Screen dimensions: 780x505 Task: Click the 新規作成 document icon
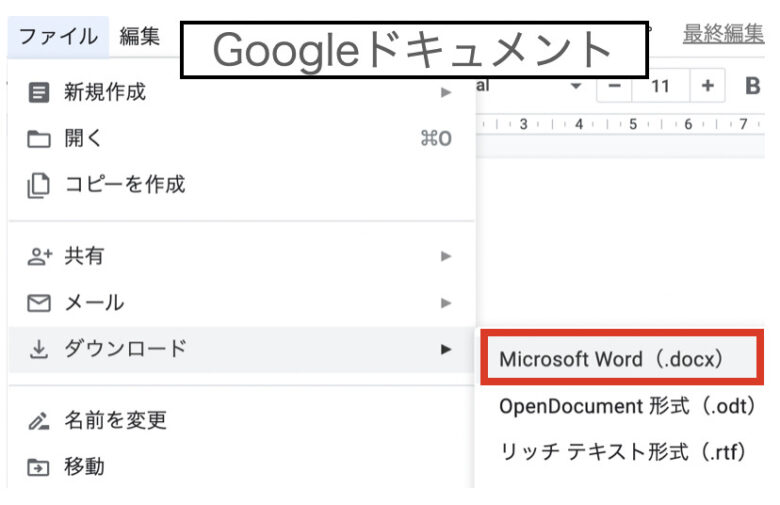coord(39,93)
